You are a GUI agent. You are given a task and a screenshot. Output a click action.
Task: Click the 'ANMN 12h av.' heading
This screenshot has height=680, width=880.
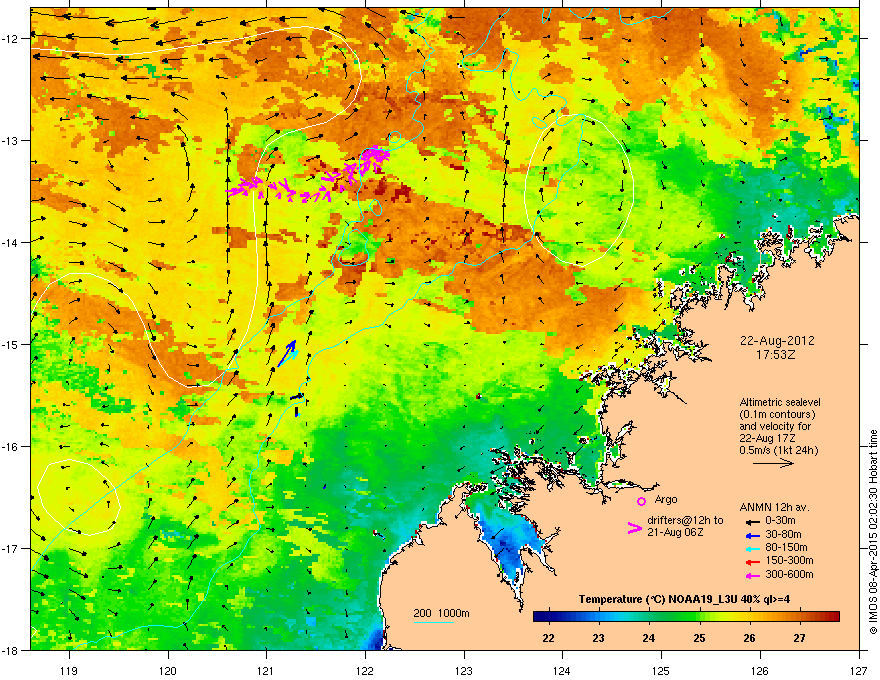click(774, 507)
